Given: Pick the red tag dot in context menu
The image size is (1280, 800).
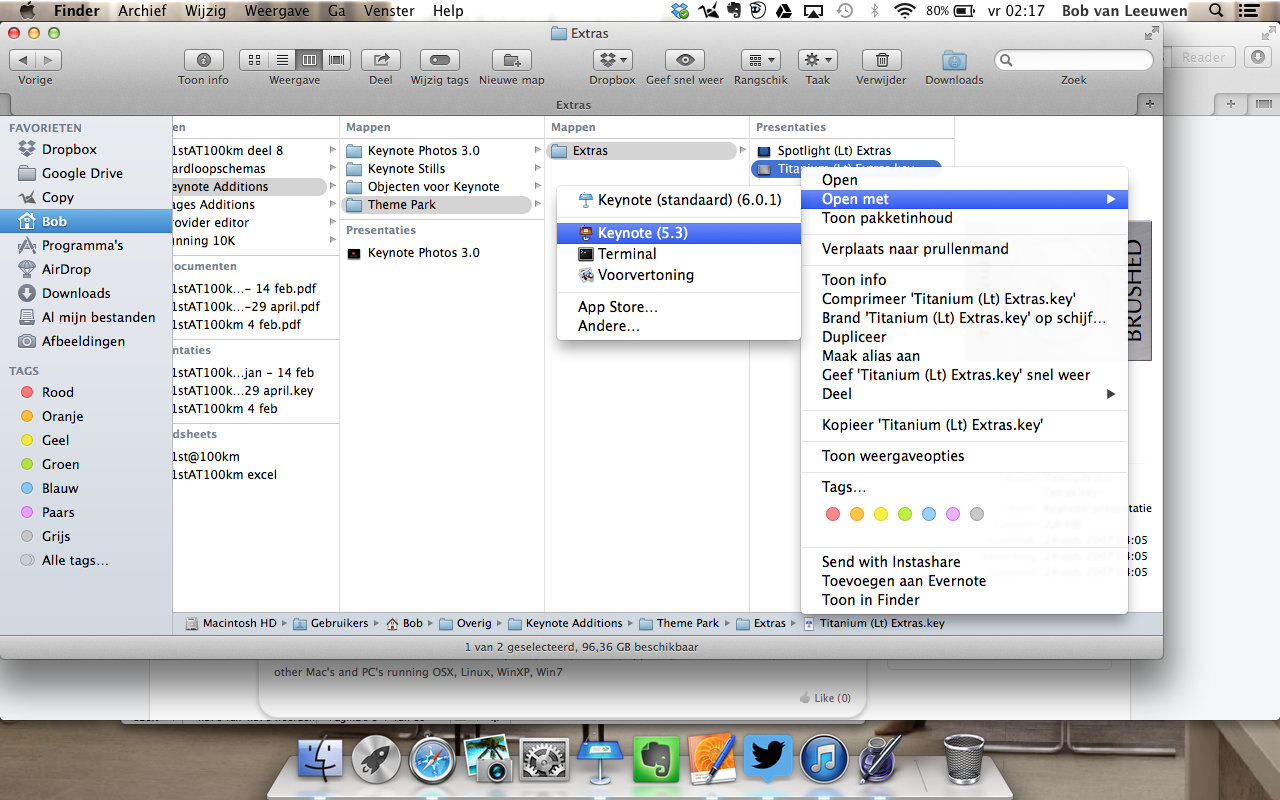Looking at the screenshot, I should 833,514.
